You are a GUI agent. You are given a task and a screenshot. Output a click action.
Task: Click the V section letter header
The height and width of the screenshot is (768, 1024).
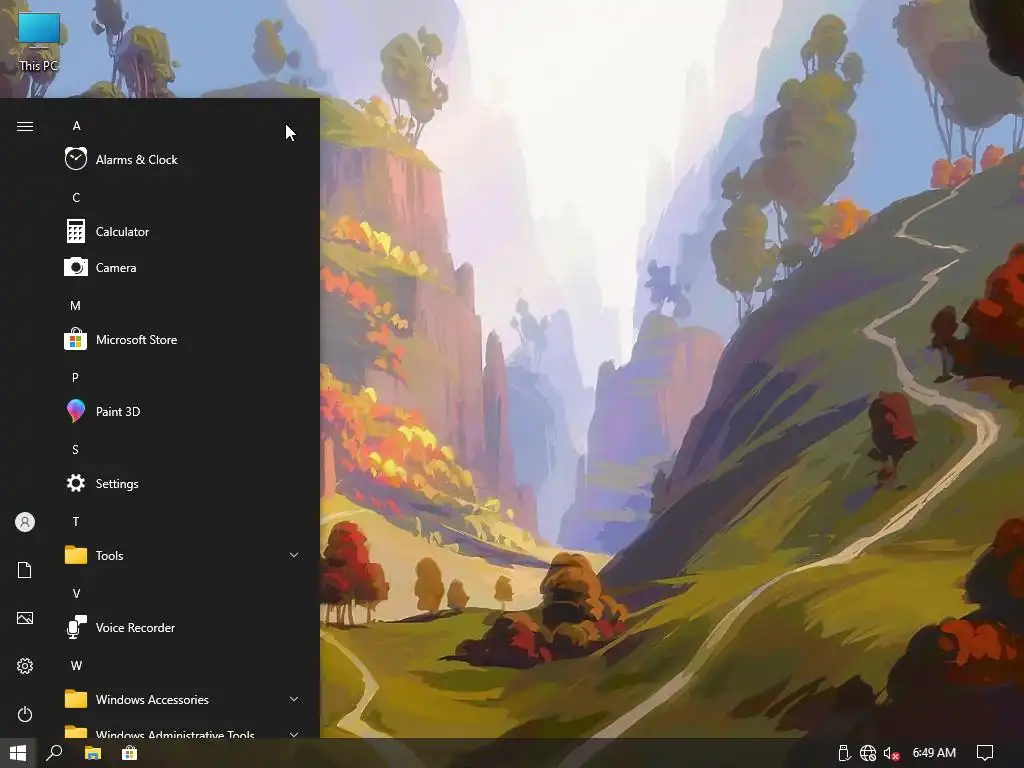point(76,593)
